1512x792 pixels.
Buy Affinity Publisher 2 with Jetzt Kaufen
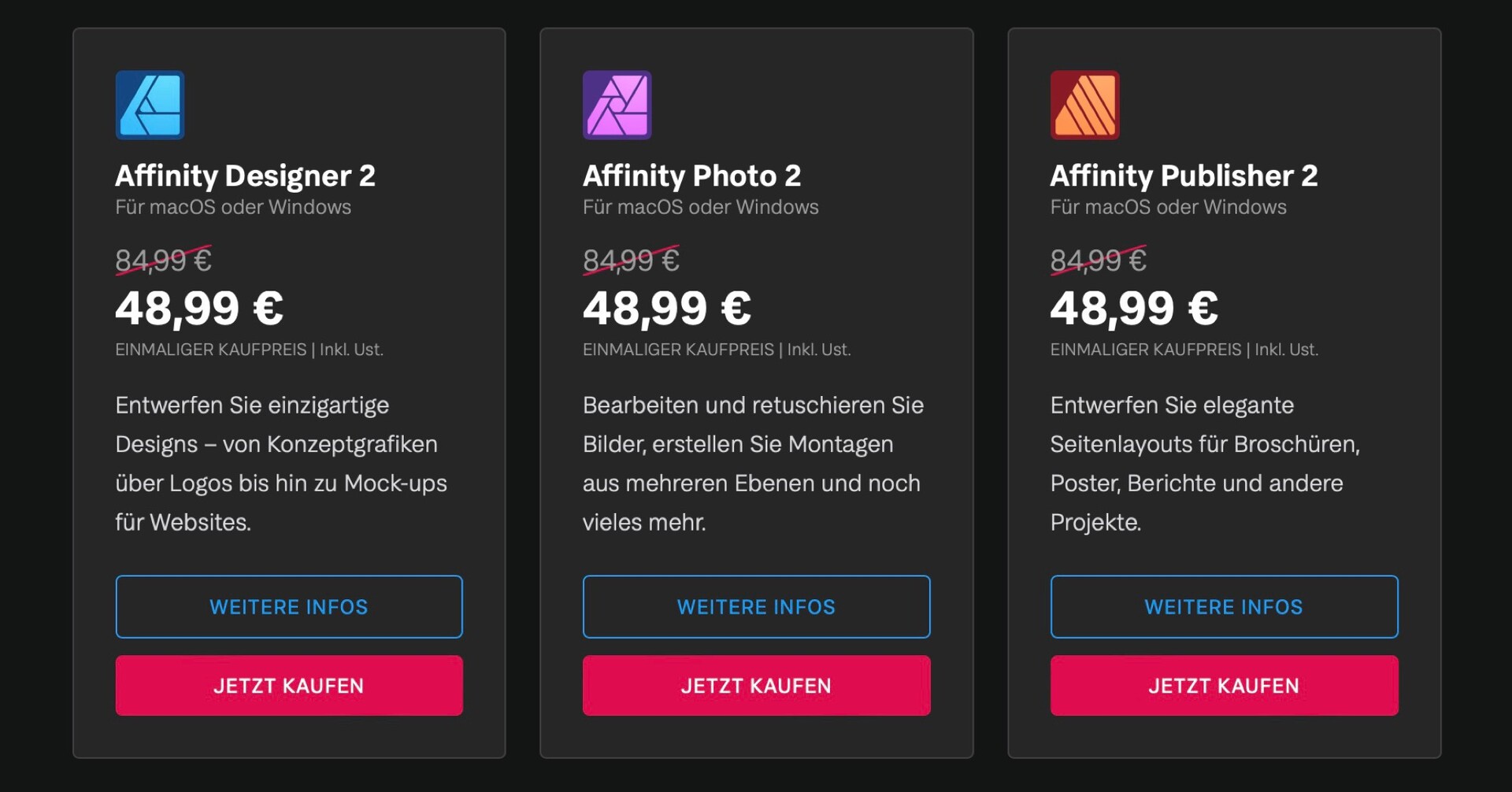point(1225,686)
